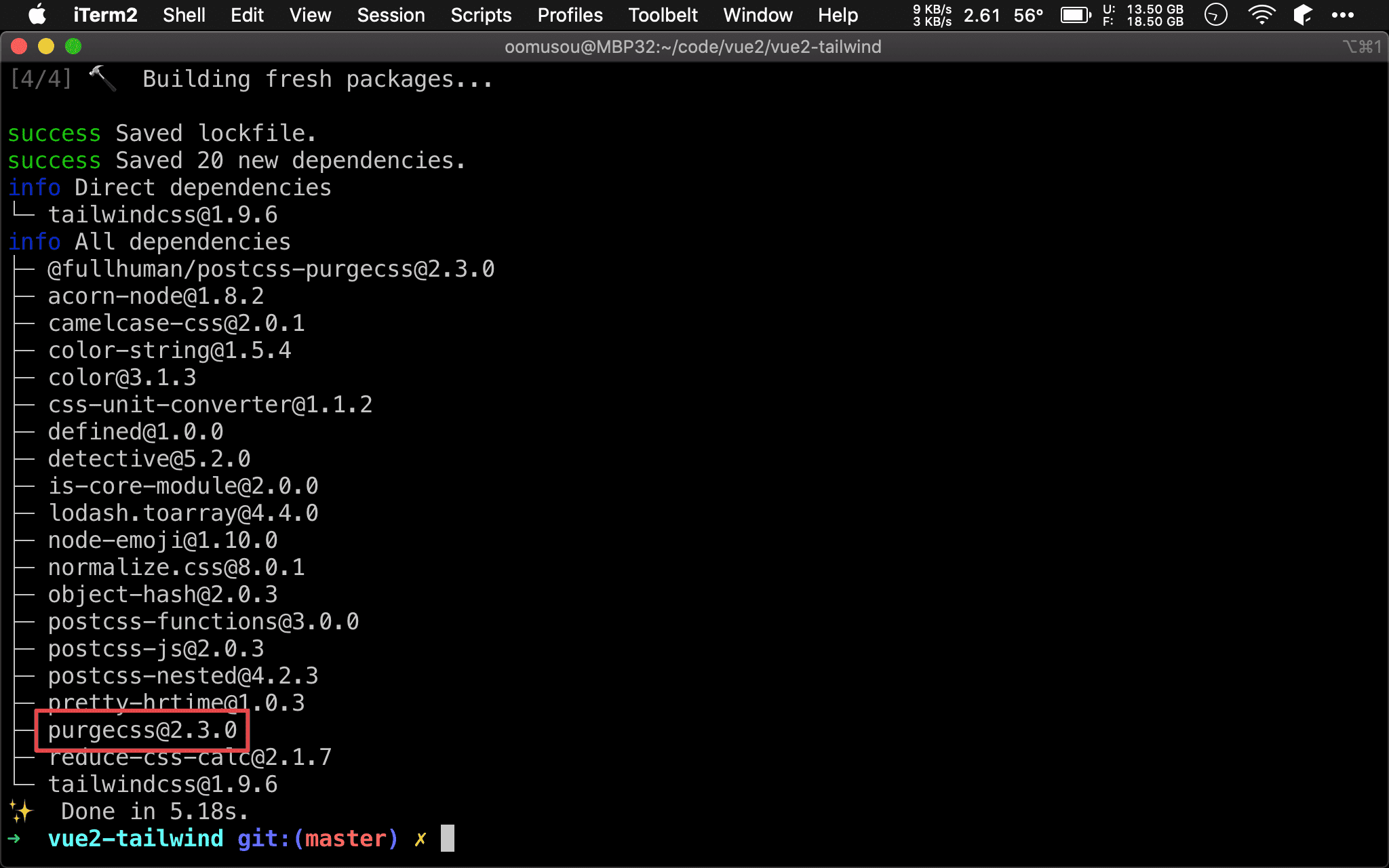Viewport: 1389px width, 868px height.
Task: Close the iTerm2 window with red button
Action: click(x=19, y=46)
